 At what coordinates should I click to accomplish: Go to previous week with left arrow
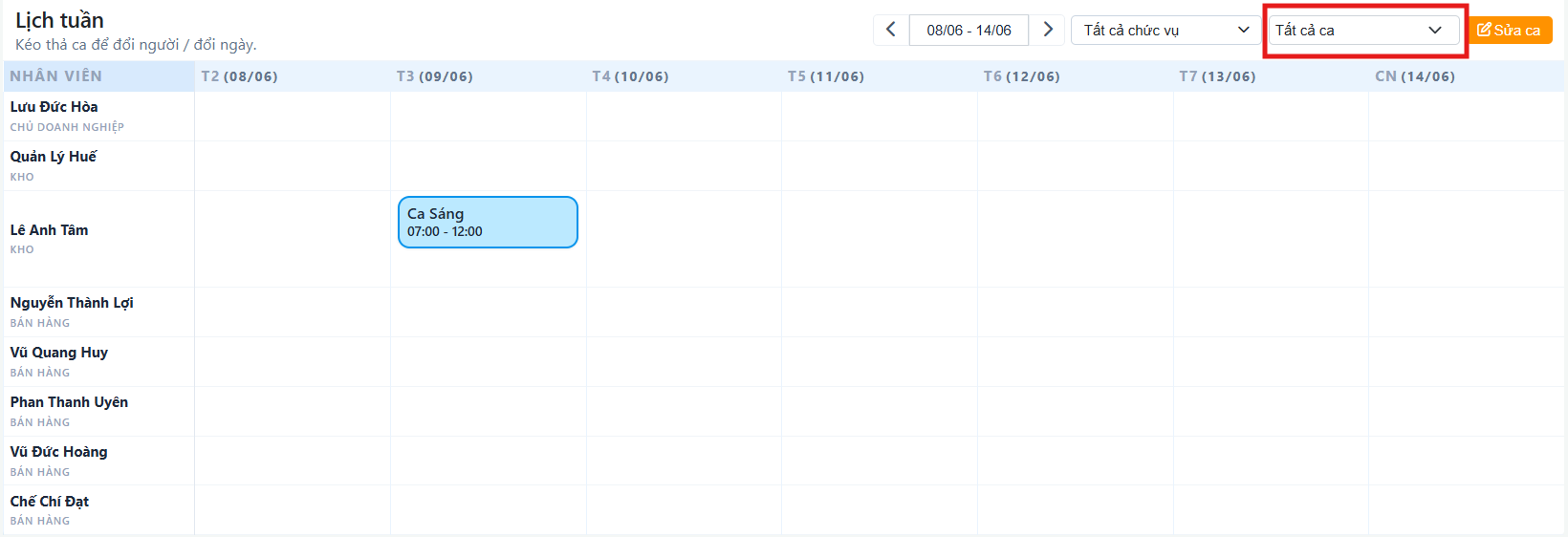[891, 30]
